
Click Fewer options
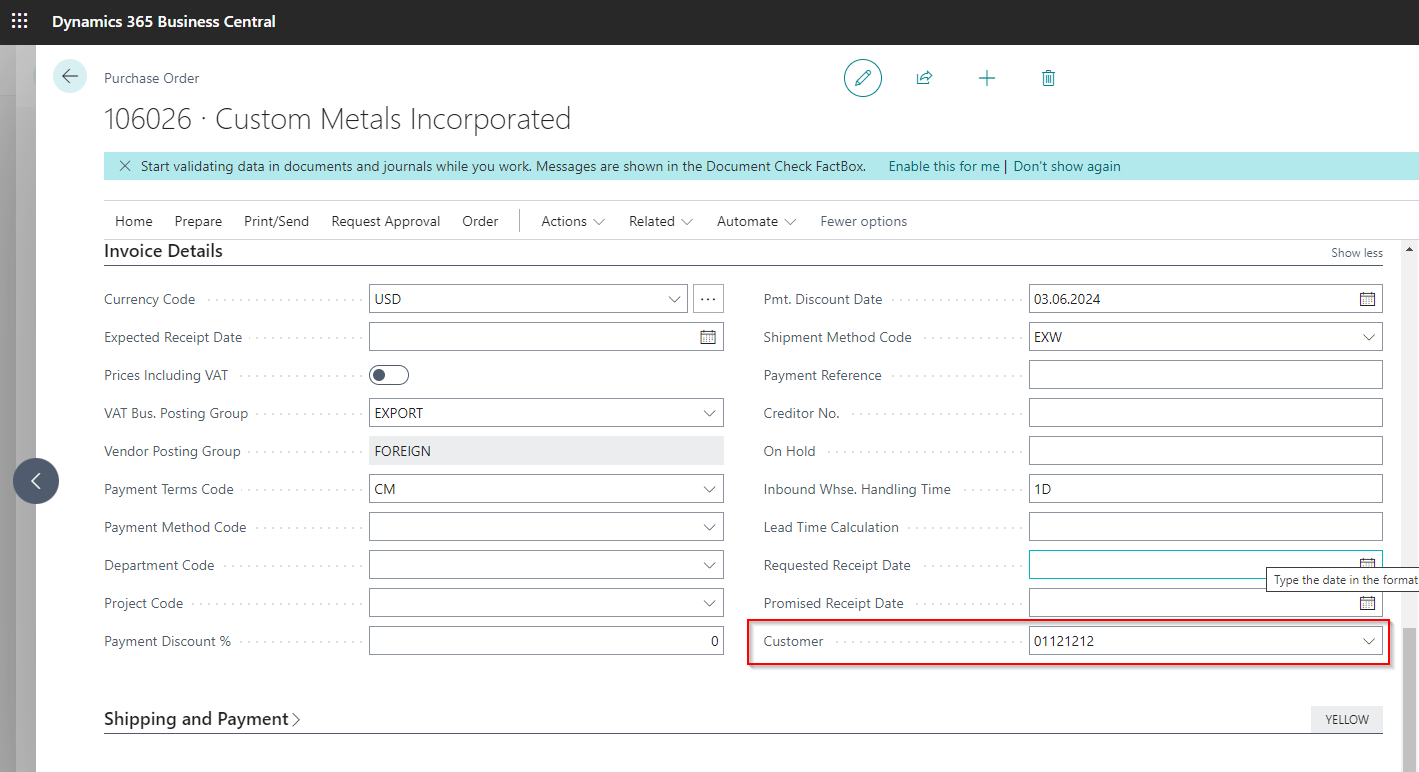(864, 221)
